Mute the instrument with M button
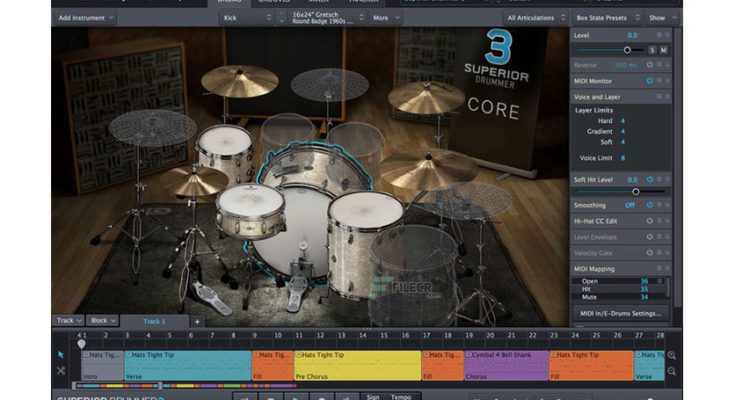This screenshot has height=400, width=735. click(x=664, y=49)
